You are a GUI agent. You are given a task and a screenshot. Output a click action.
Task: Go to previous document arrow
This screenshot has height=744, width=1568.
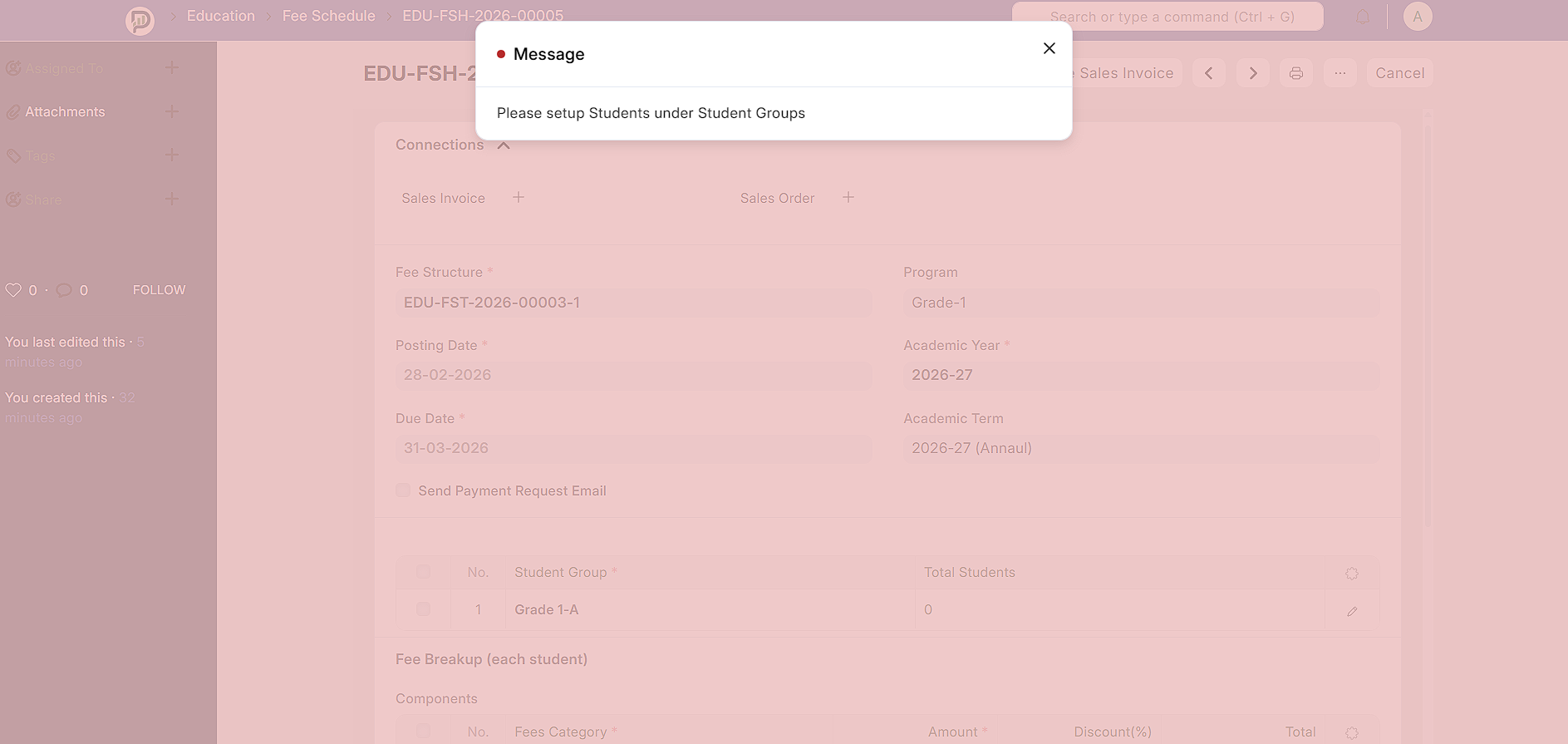tap(1208, 73)
